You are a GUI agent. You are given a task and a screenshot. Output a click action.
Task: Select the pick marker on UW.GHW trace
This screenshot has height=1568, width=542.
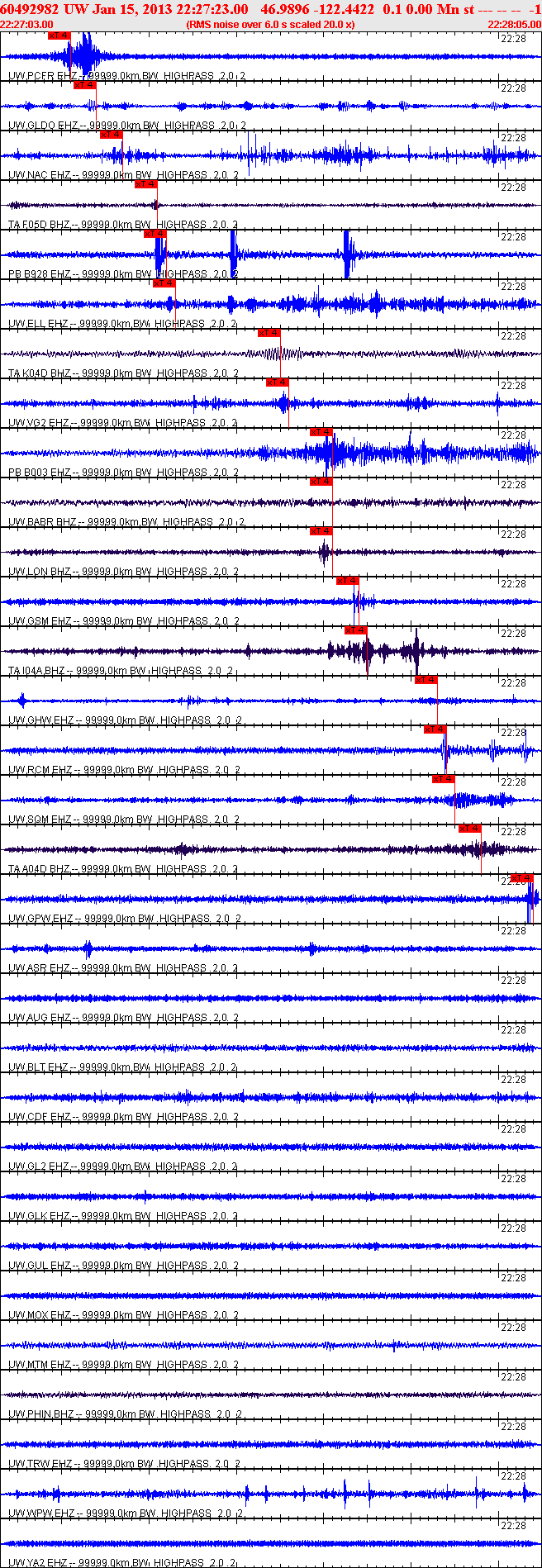[426, 680]
